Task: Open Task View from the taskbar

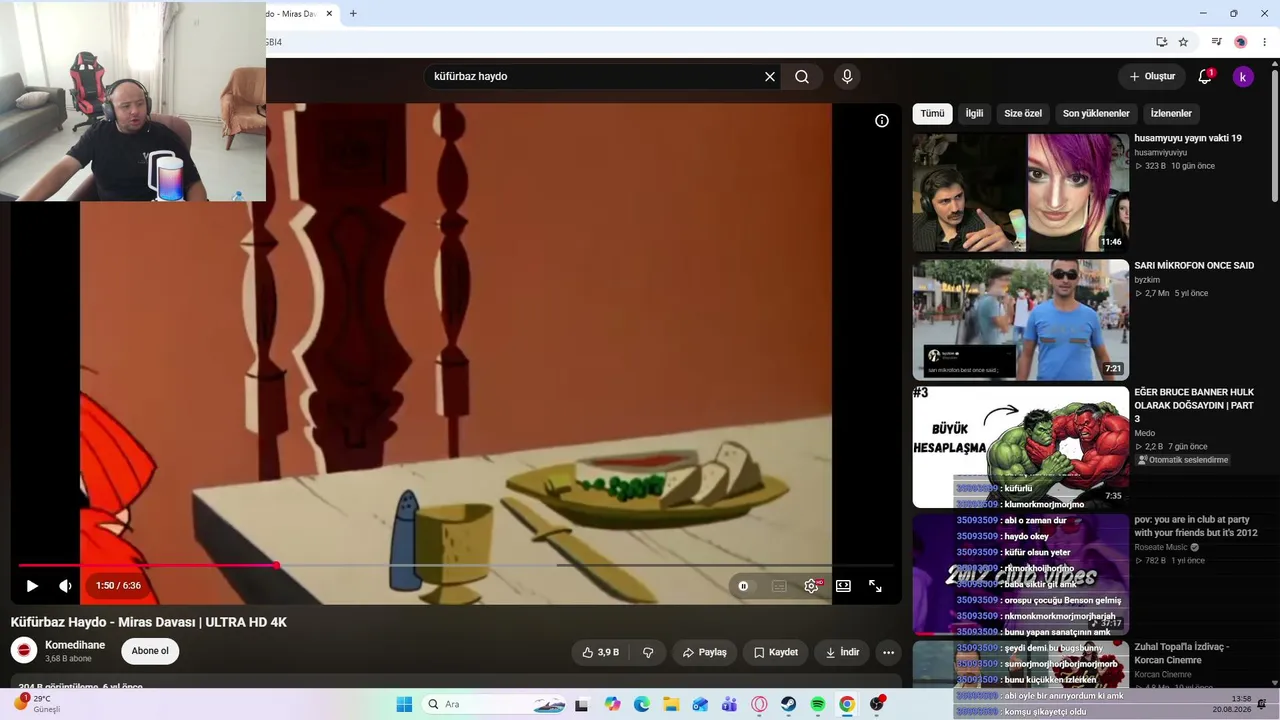Action: click(582, 704)
